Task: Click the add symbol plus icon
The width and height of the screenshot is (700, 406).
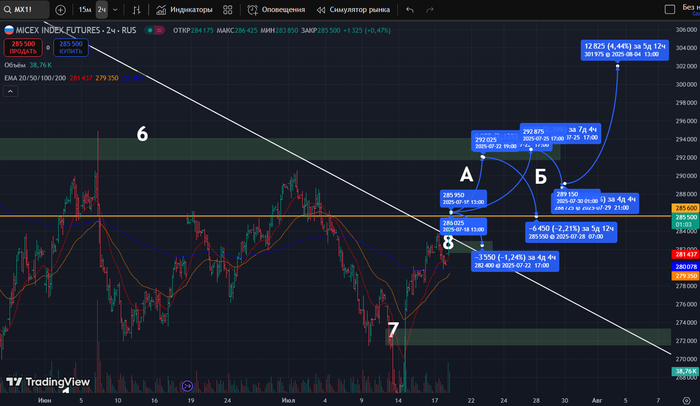Action: [61, 9]
